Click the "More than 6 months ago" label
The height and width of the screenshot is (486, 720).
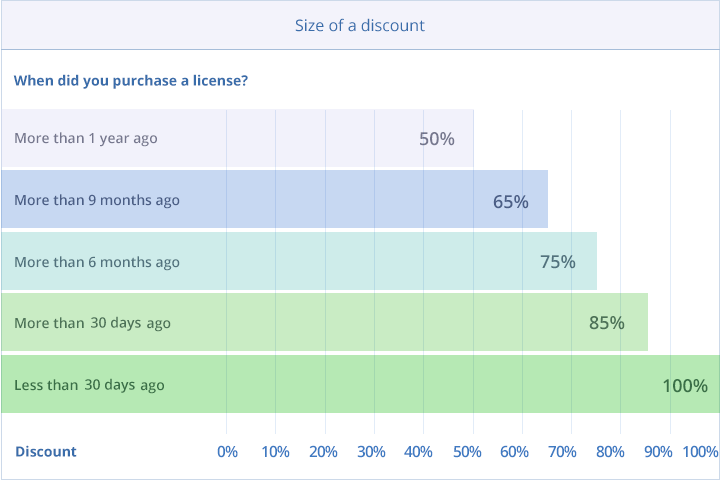click(97, 262)
